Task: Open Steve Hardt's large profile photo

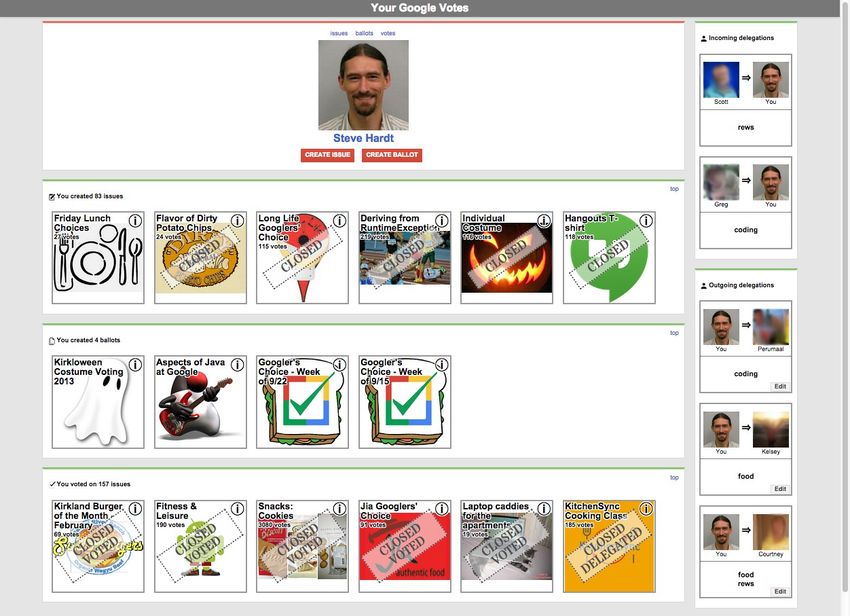Action: [363, 85]
